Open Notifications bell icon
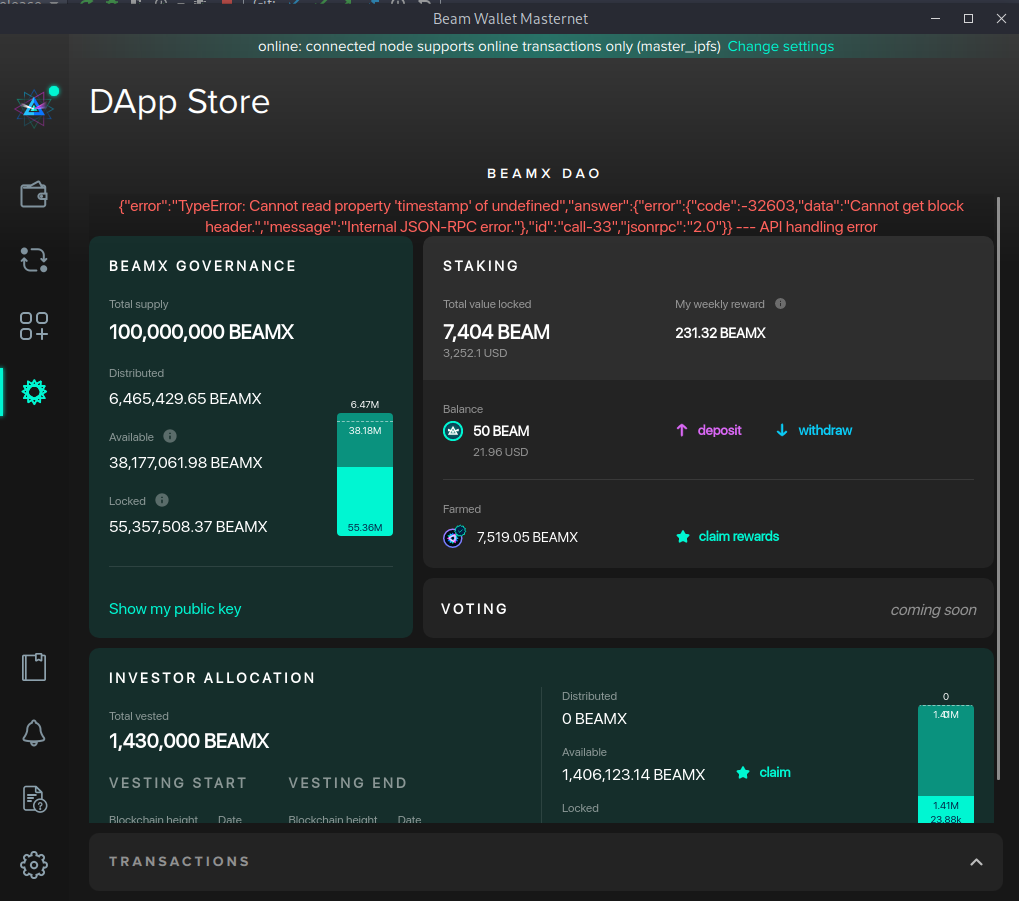The height and width of the screenshot is (901, 1019). pos(34,733)
